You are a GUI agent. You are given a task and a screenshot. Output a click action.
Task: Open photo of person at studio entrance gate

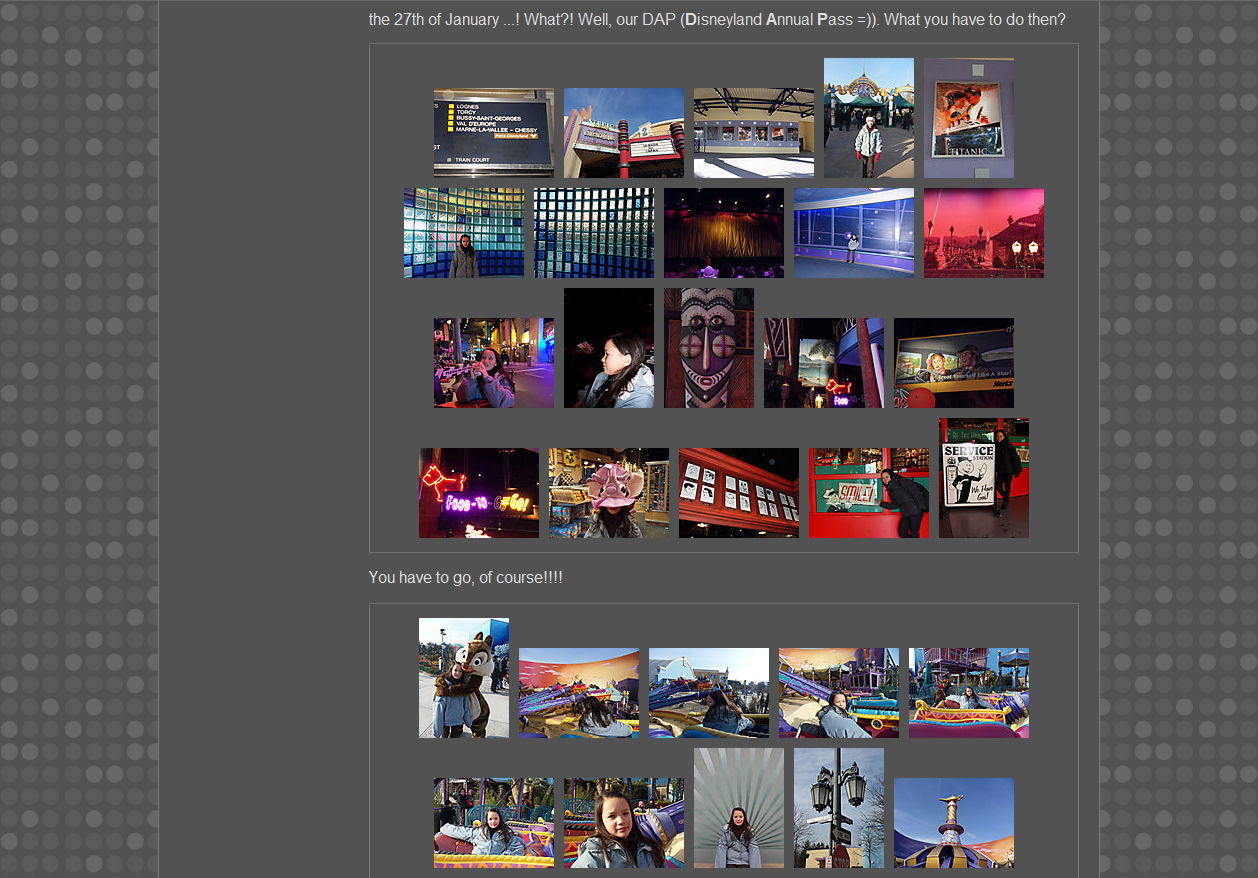point(868,118)
